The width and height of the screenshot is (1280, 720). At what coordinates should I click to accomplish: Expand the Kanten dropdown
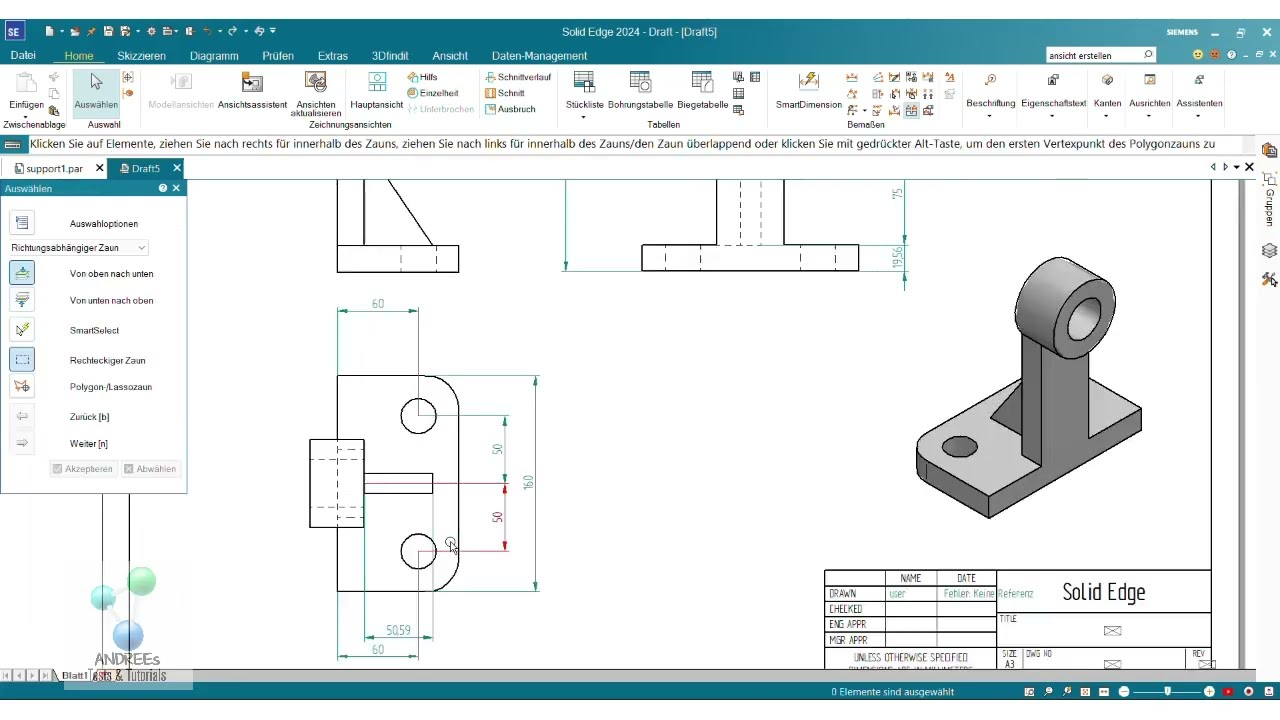1107,115
